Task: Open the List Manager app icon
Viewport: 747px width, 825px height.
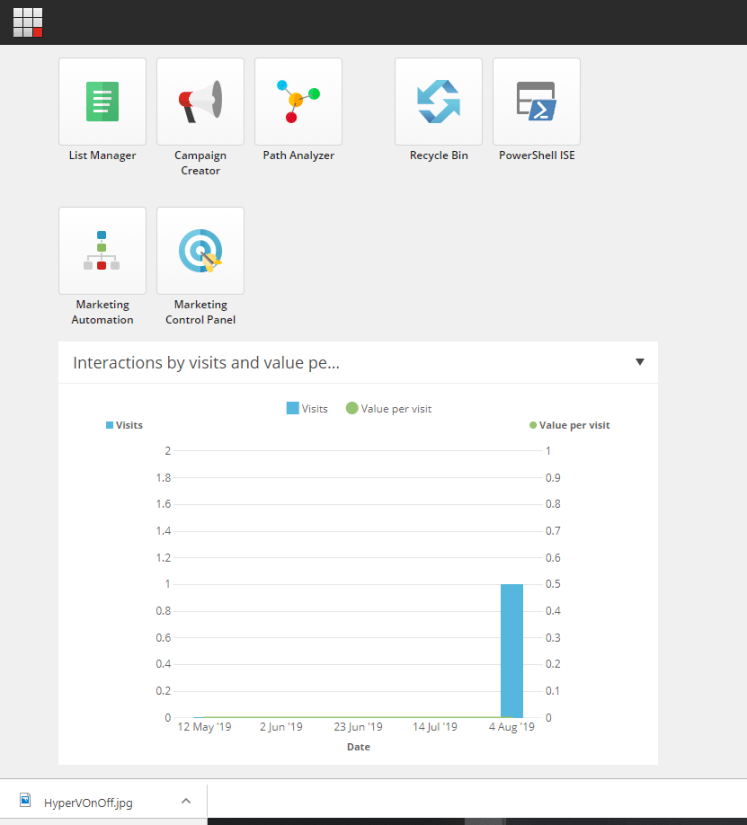Action: pos(102,101)
